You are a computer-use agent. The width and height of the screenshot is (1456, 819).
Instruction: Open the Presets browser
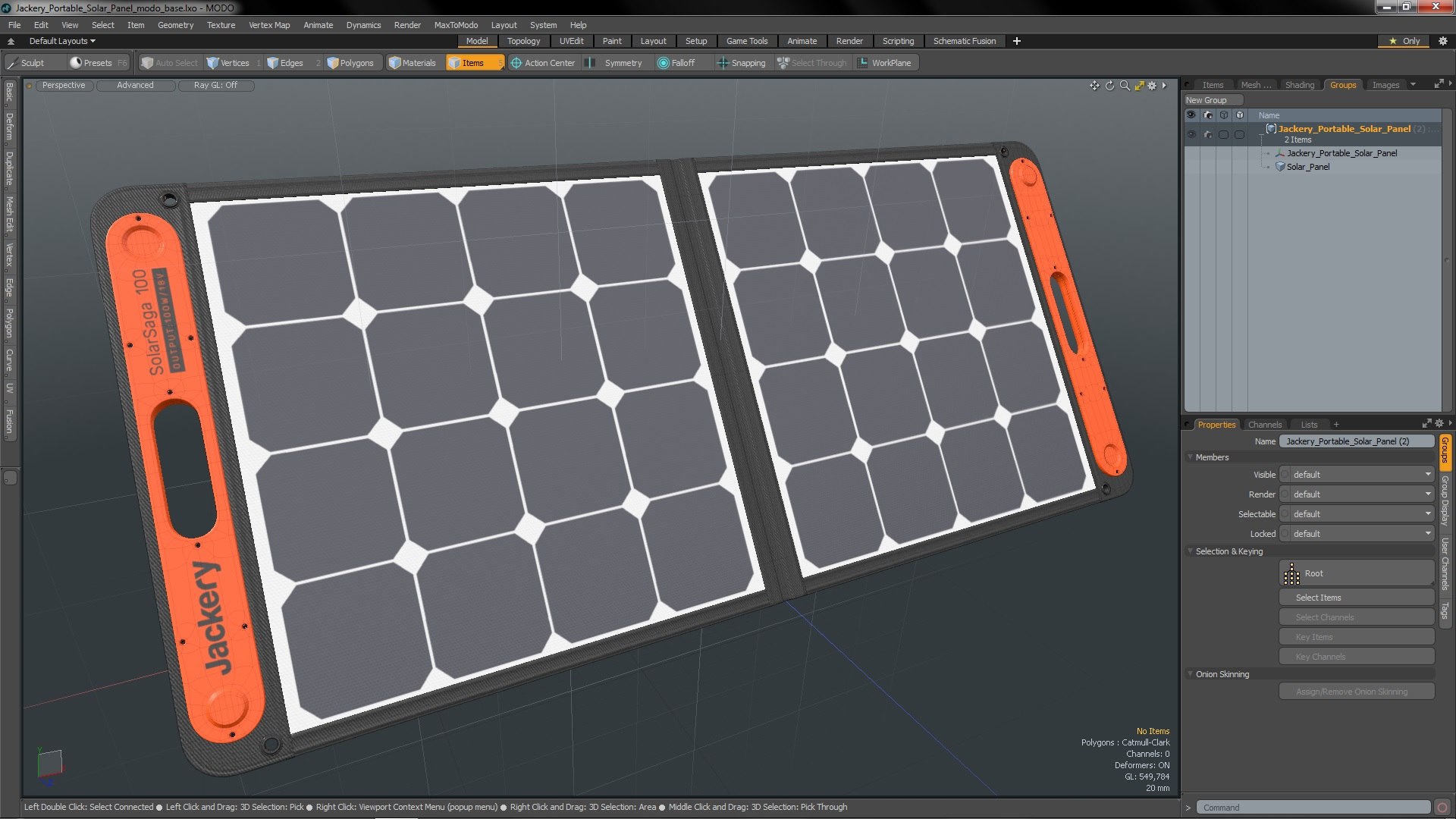click(x=97, y=63)
